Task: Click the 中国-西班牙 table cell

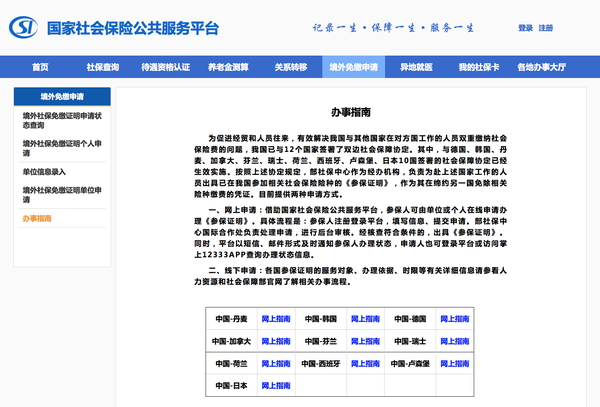Action: point(321,364)
